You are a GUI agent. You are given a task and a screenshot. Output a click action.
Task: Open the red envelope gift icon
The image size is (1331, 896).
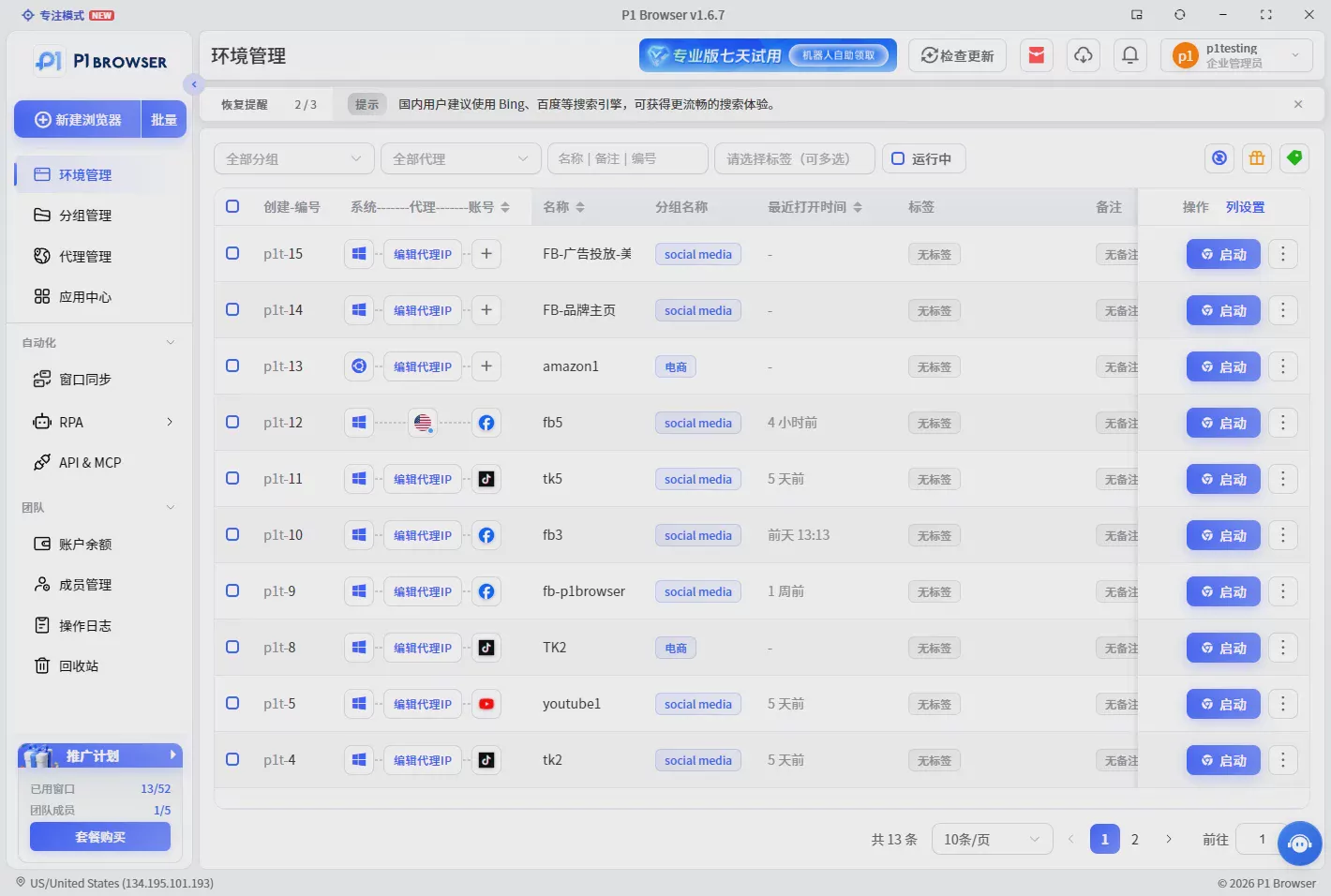(x=1037, y=55)
